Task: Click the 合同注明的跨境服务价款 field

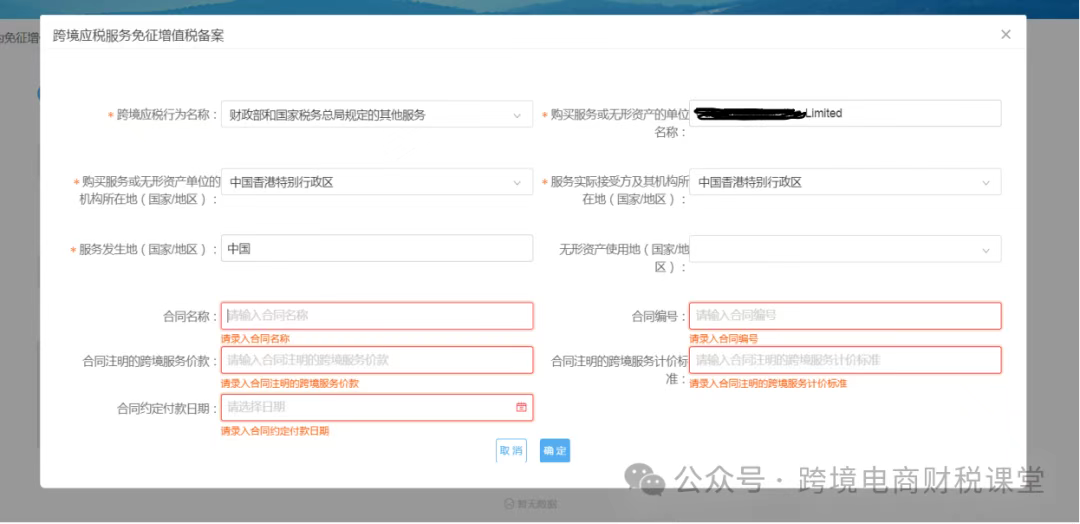Action: (x=377, y=360)
